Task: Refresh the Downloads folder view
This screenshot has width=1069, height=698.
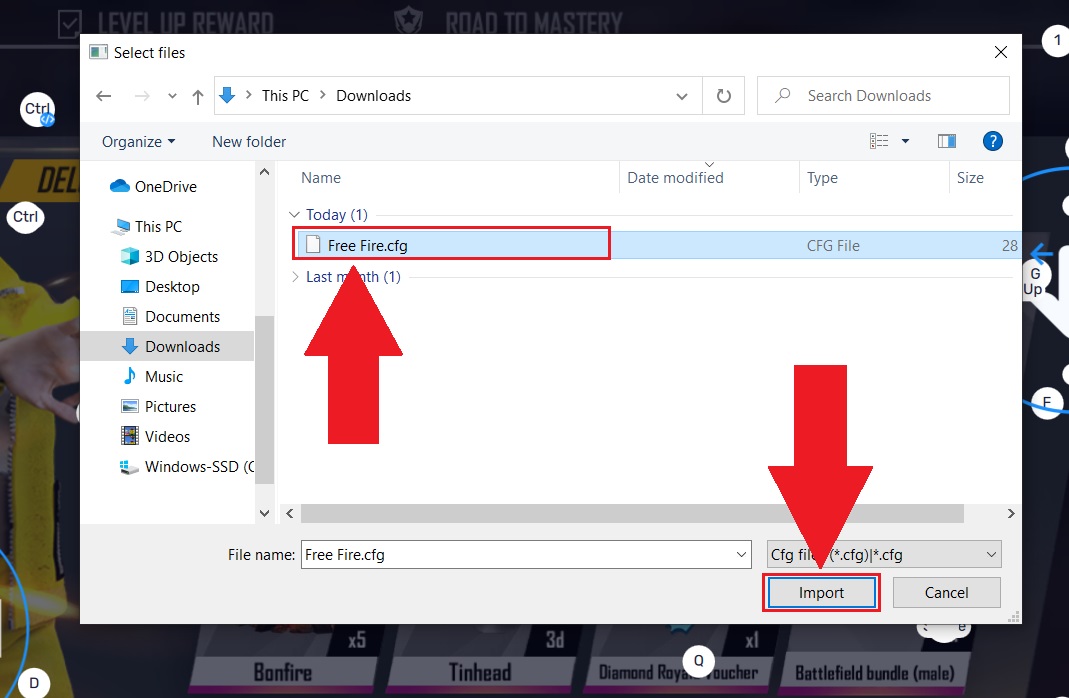Action: pos(723,96)
